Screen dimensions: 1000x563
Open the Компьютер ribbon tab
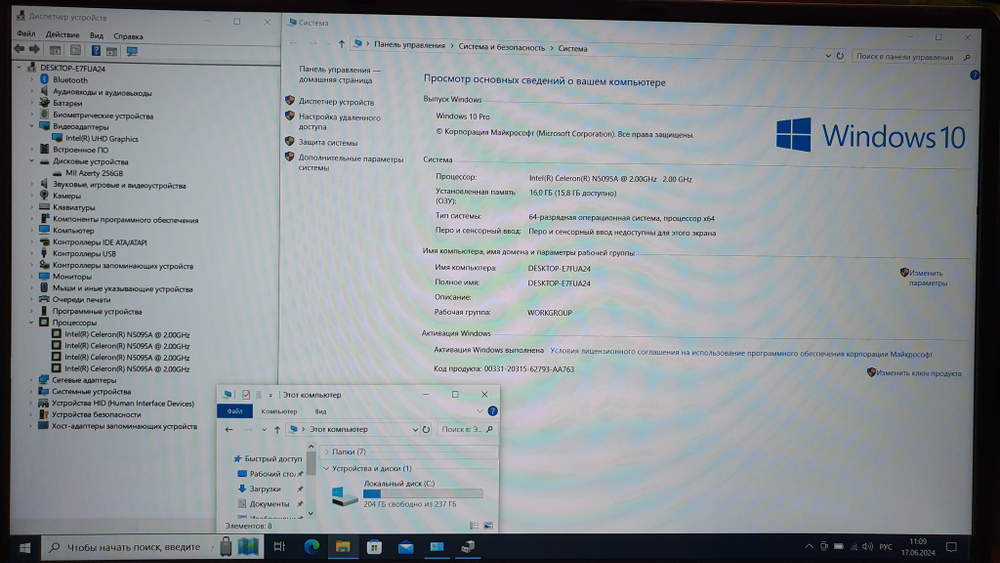279,411
